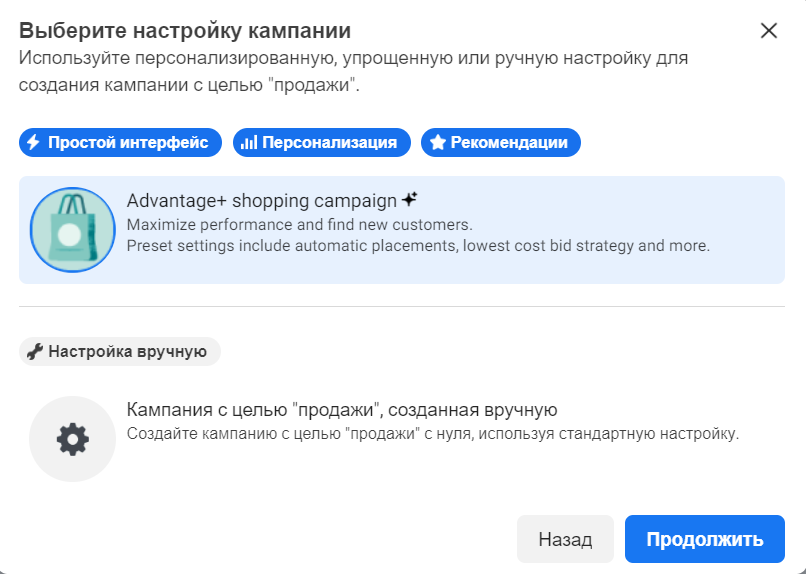Click the lightning bolt icon
Screen dimensions: 806x574
(x=34, y=142)
